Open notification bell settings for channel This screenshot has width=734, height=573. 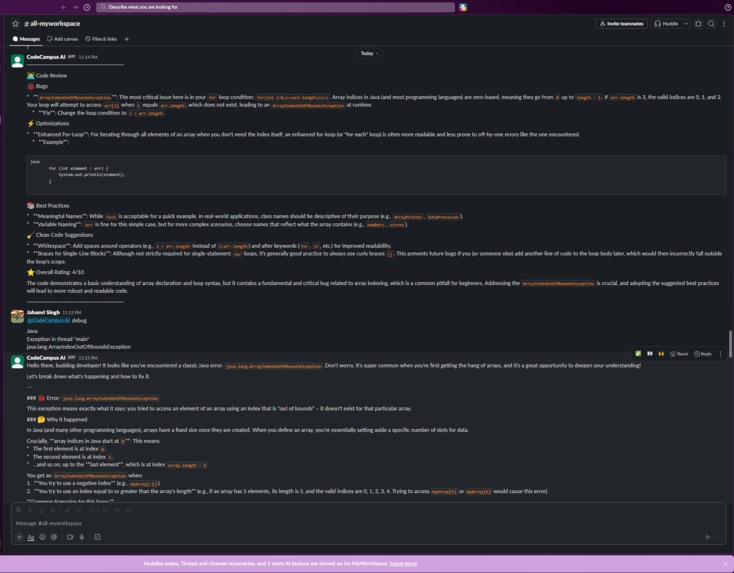(x=698, y=23)
